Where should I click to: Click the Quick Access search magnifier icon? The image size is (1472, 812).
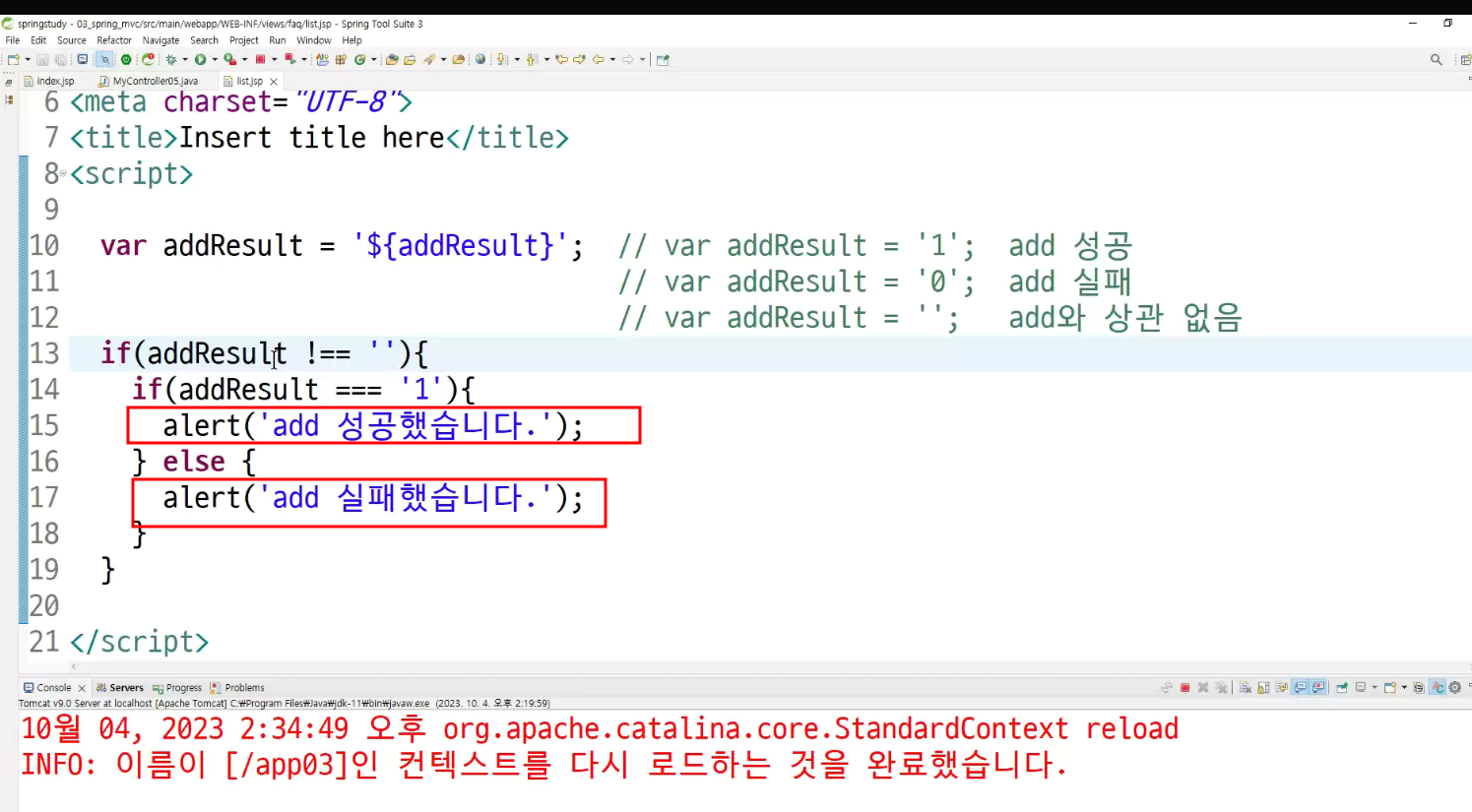point(1437,59)
